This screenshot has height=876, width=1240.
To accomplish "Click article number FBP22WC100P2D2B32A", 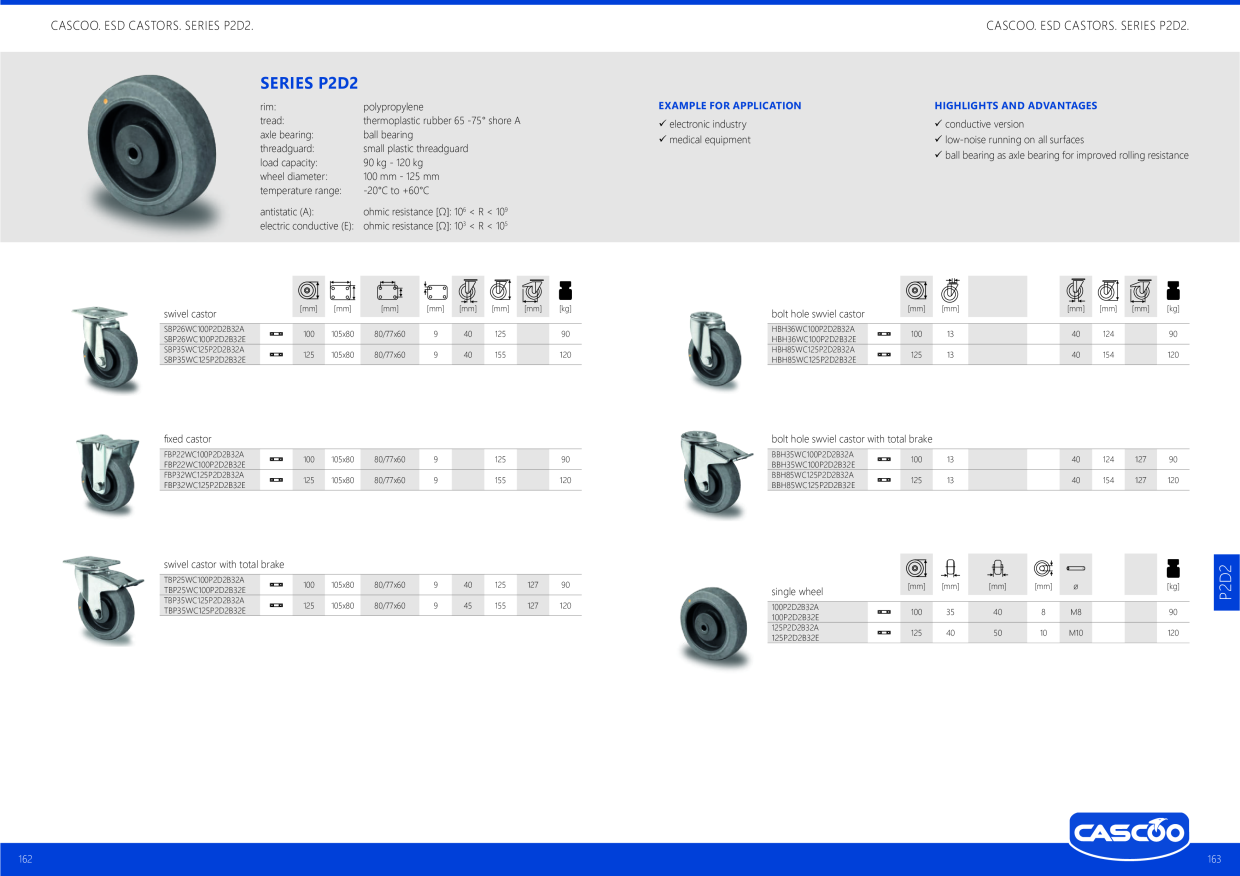I will coord(204,454).
